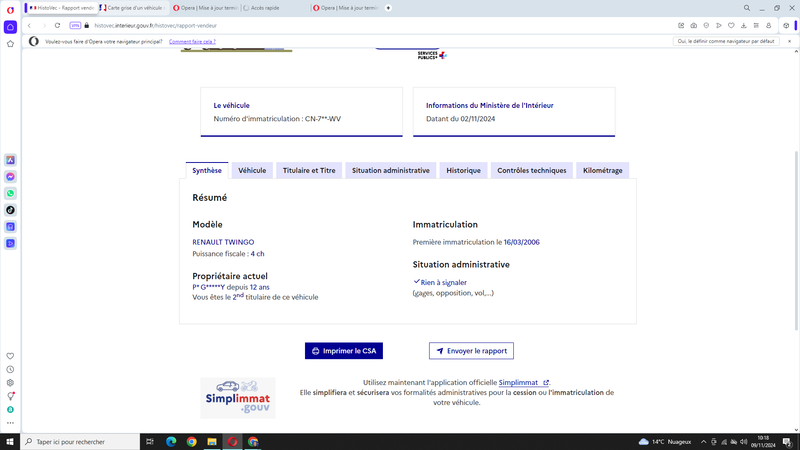Open the Windows notification center icon
The height and width of the screenshot is (450, 800).
(x=787, y=442)
